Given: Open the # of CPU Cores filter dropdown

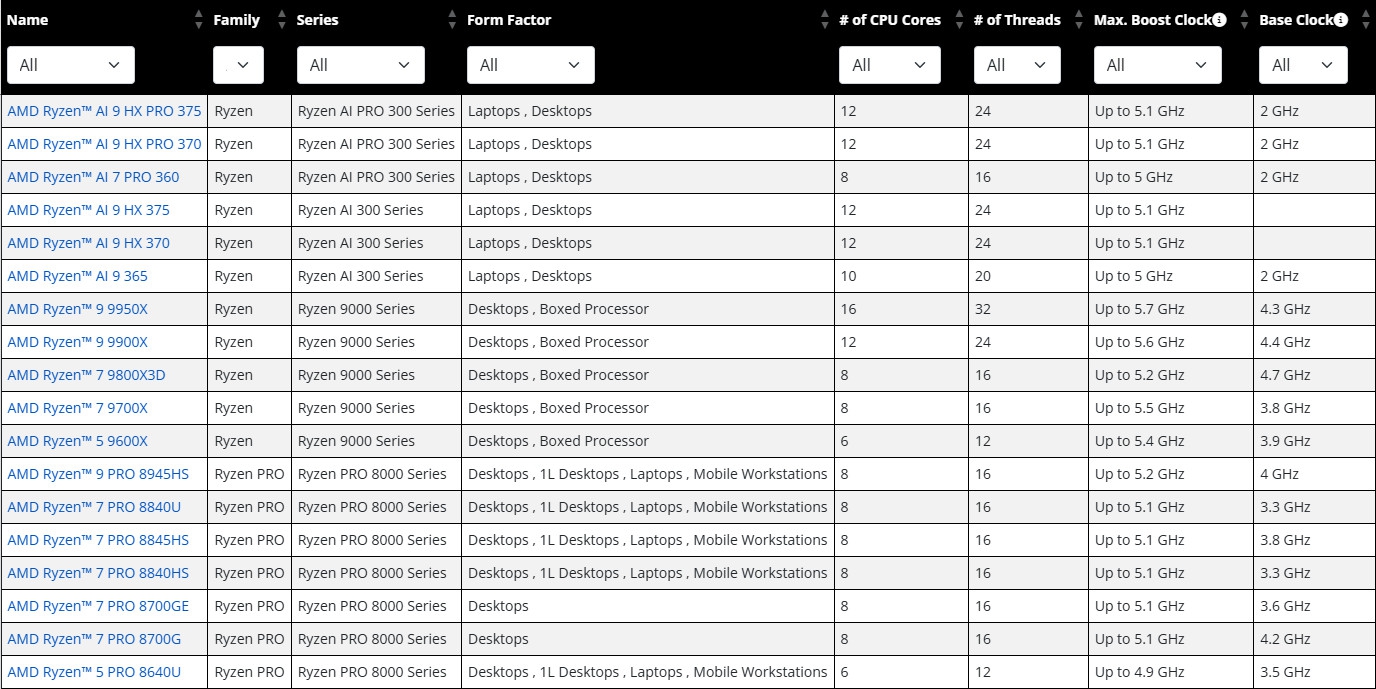Looking at the screenshot, I should point(890,65).
